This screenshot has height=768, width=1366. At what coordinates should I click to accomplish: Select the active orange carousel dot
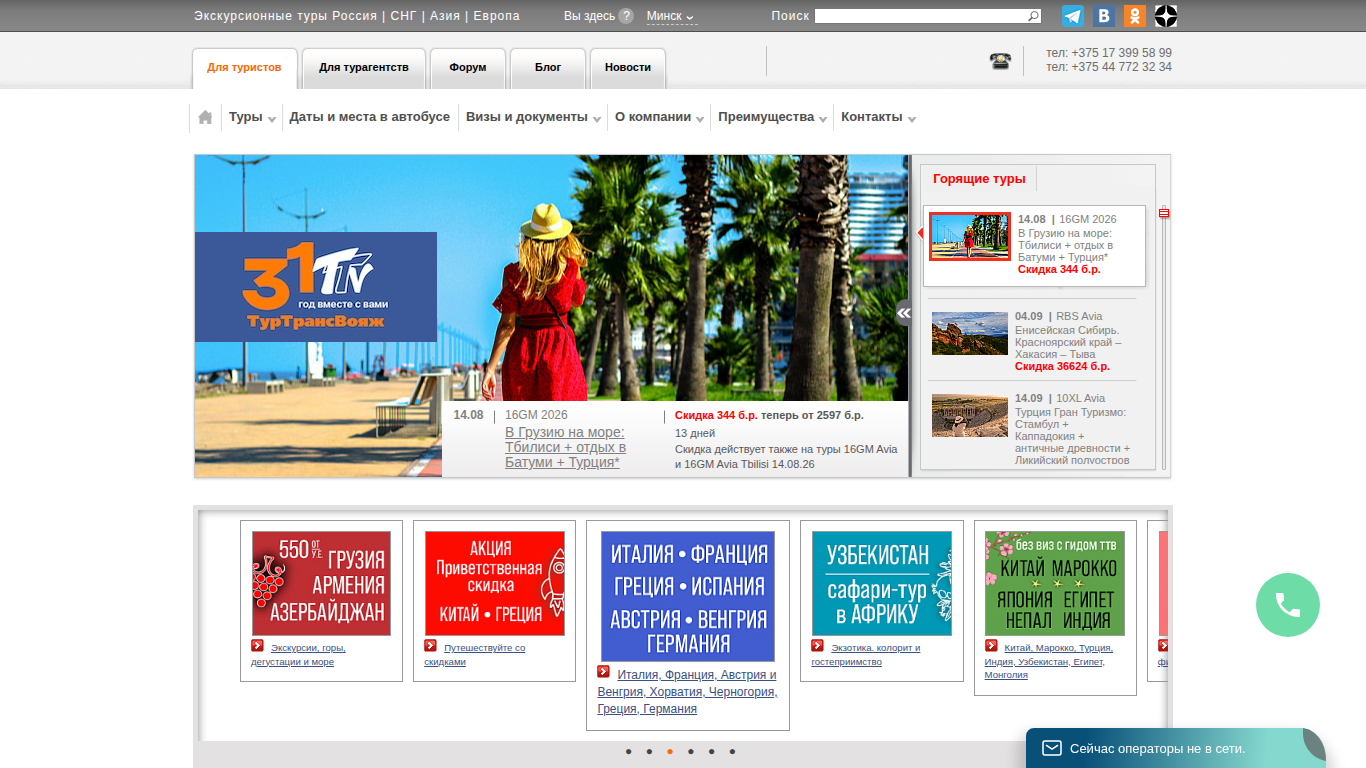(670, 751)
